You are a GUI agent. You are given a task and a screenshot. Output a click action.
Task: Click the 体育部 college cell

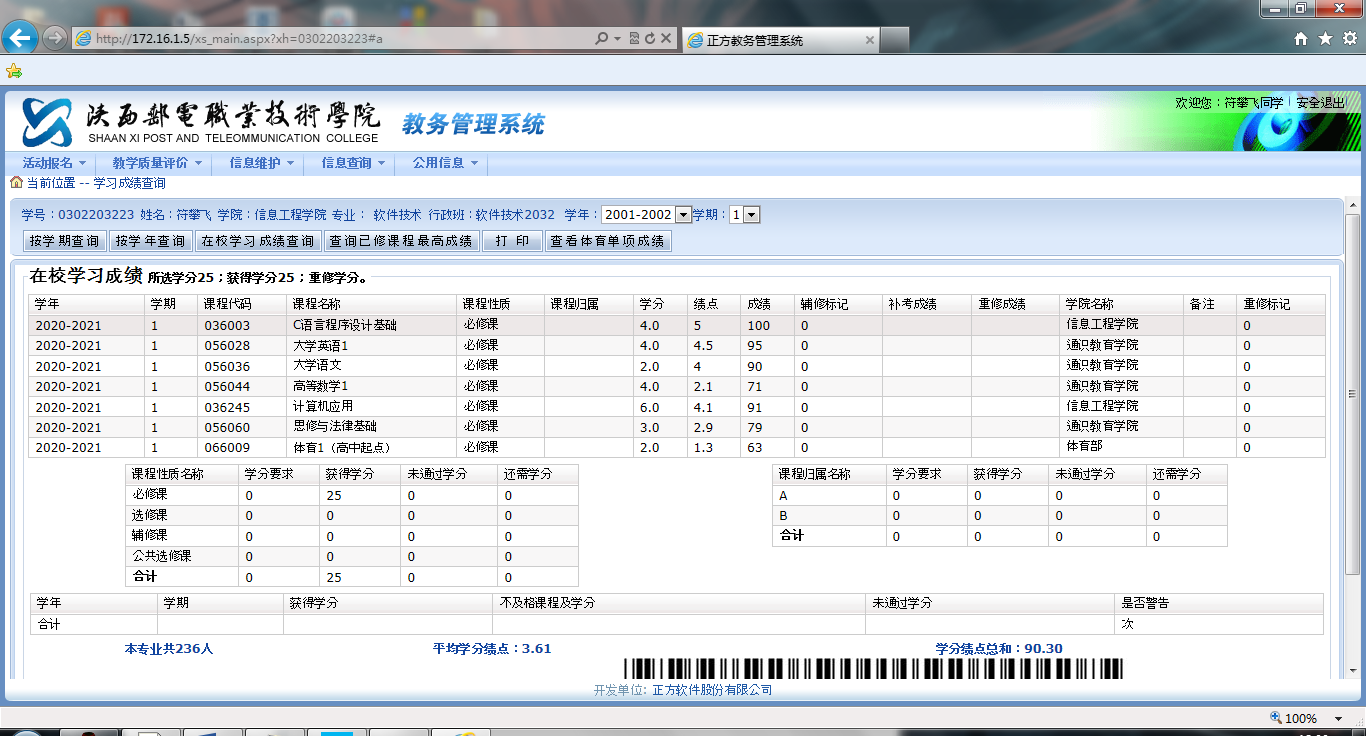[x=1084, y=447]
